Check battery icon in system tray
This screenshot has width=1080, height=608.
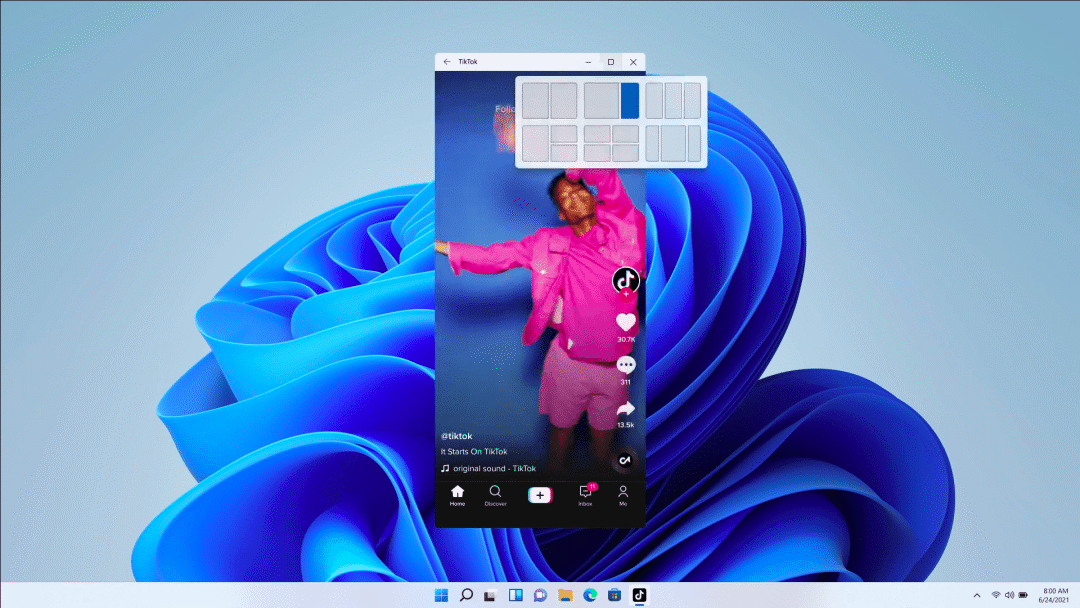tap(1023, 596)
